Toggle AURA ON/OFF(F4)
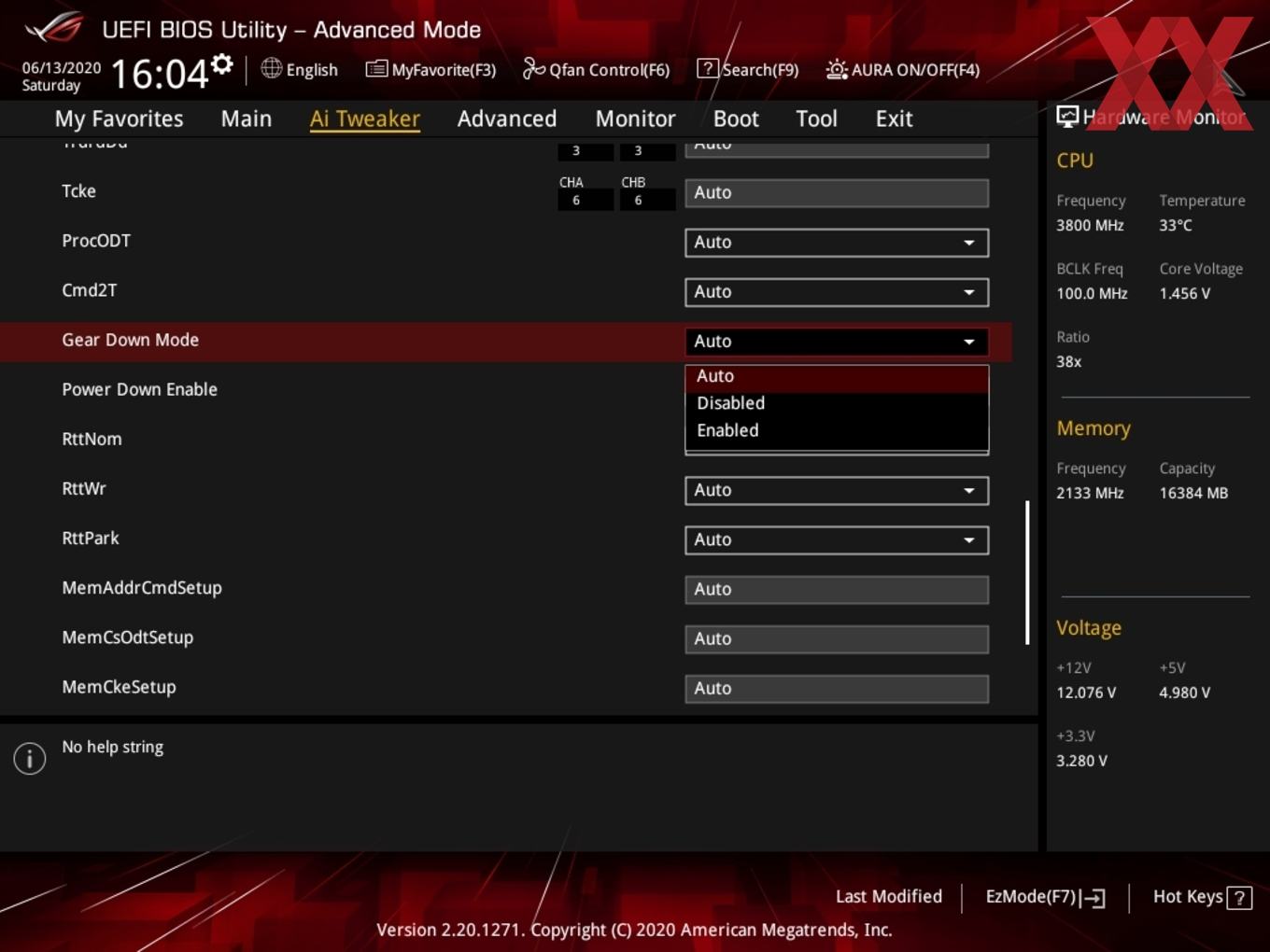Viewport: 1270px width, 952px height. [x=903, y=69]
